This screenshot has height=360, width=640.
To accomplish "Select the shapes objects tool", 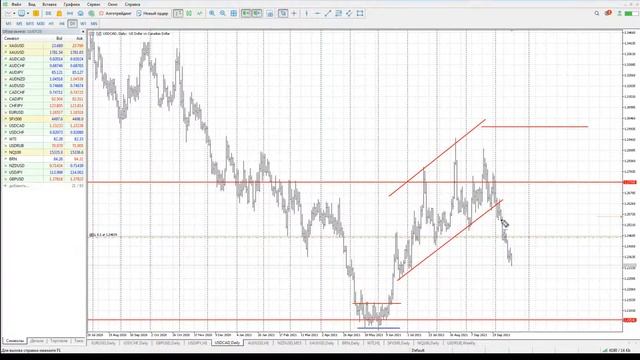I will 360,13.
